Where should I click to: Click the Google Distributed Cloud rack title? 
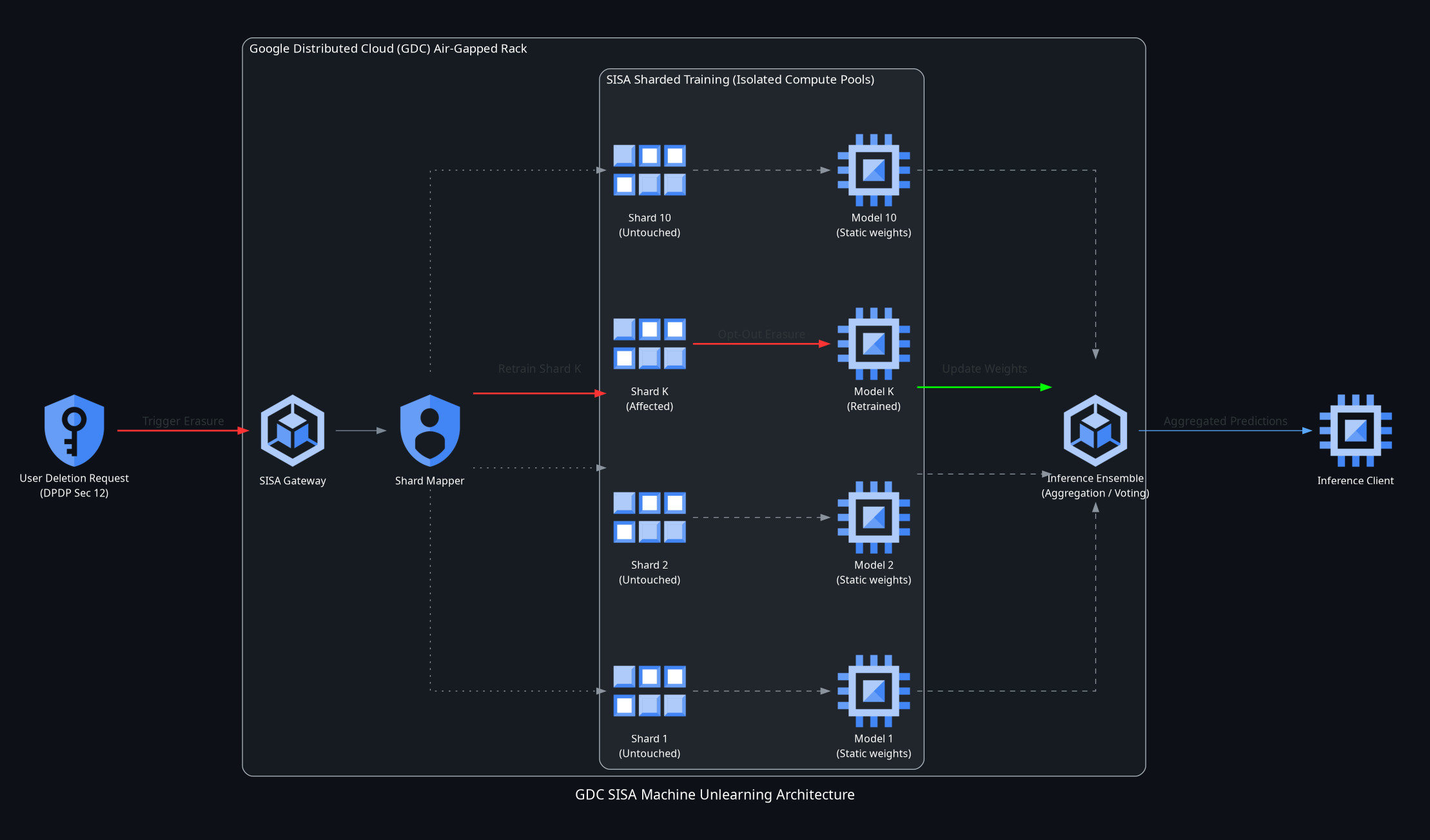(x=388, y=48)
